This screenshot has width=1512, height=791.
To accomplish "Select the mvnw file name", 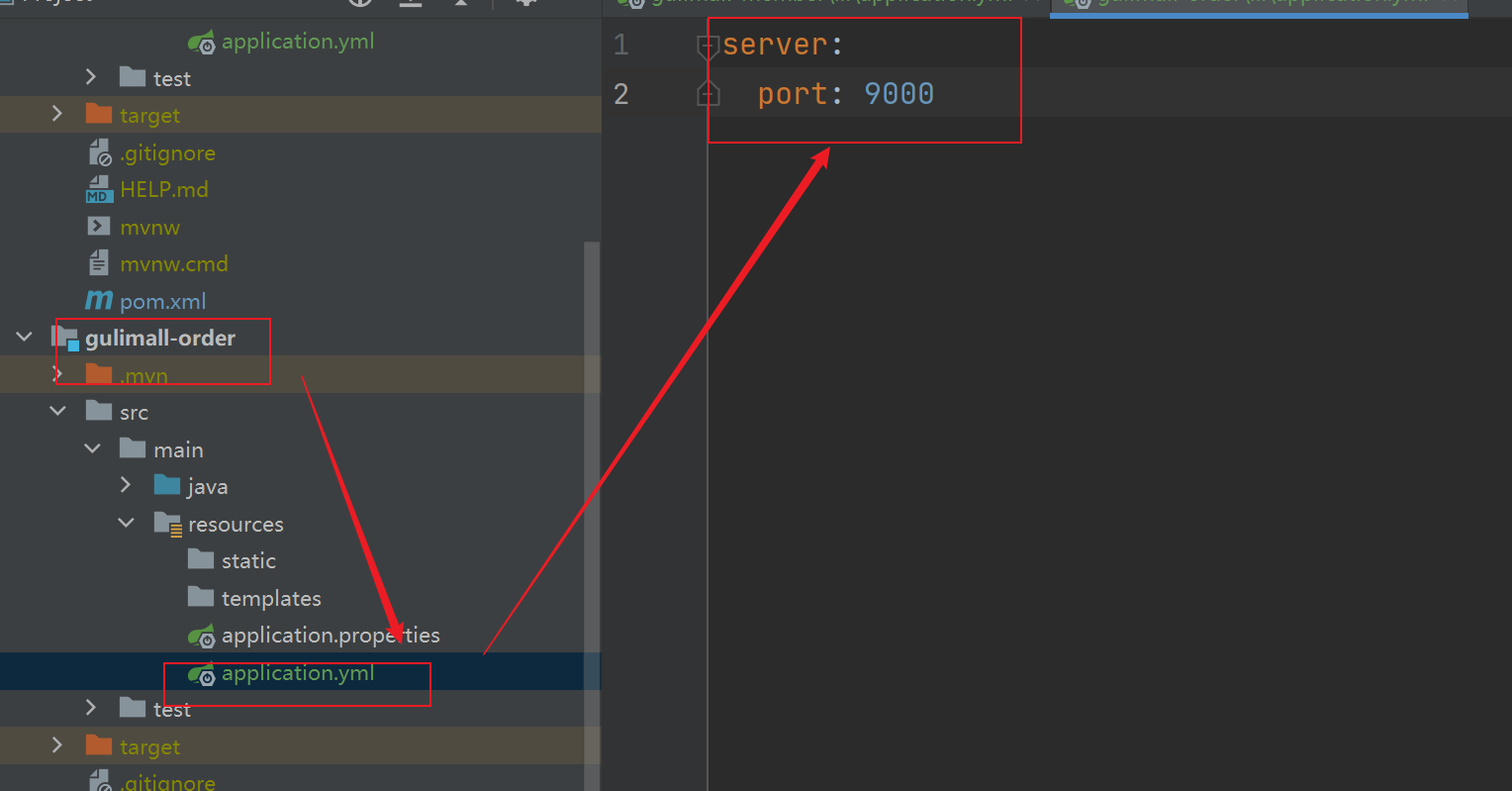I will click(150, 228).
